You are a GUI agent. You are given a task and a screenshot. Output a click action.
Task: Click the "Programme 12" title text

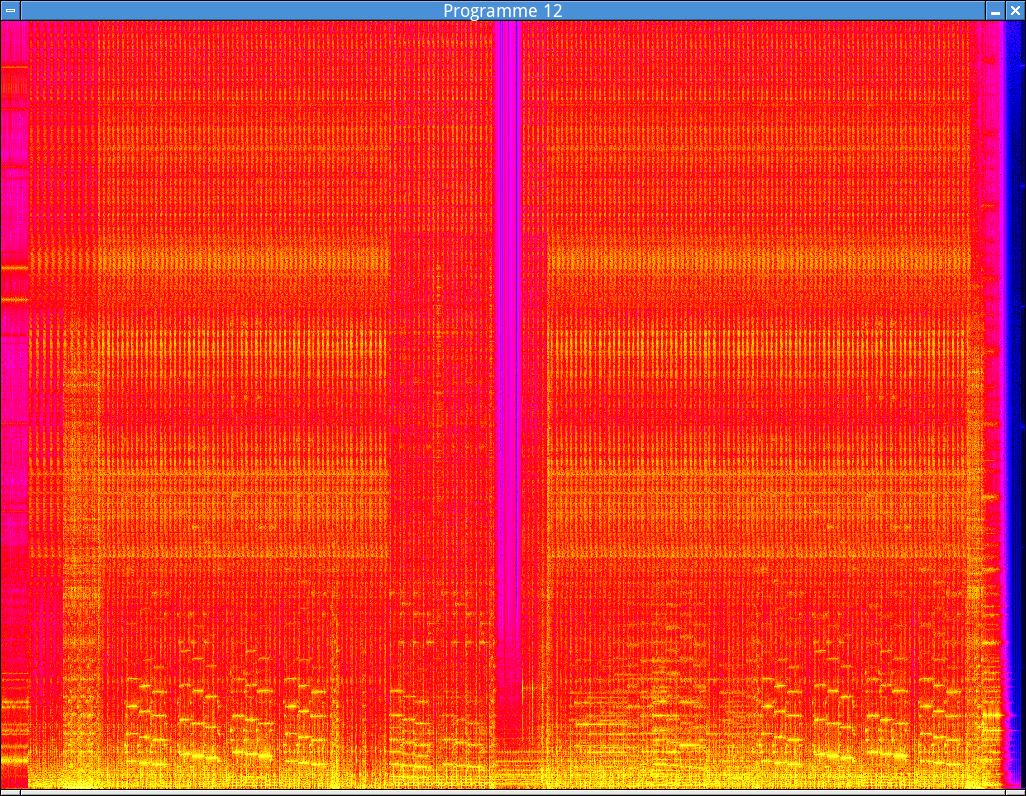click(502, 10)
